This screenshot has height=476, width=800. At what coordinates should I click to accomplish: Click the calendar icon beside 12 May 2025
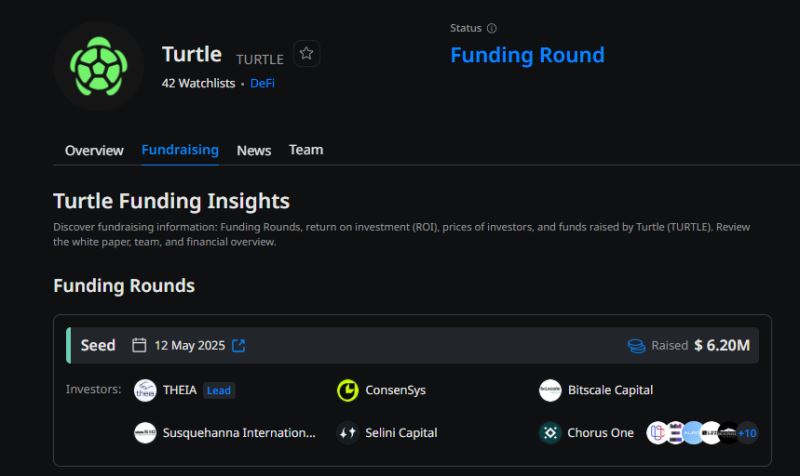pyautogui.click(x=140, y=346)
